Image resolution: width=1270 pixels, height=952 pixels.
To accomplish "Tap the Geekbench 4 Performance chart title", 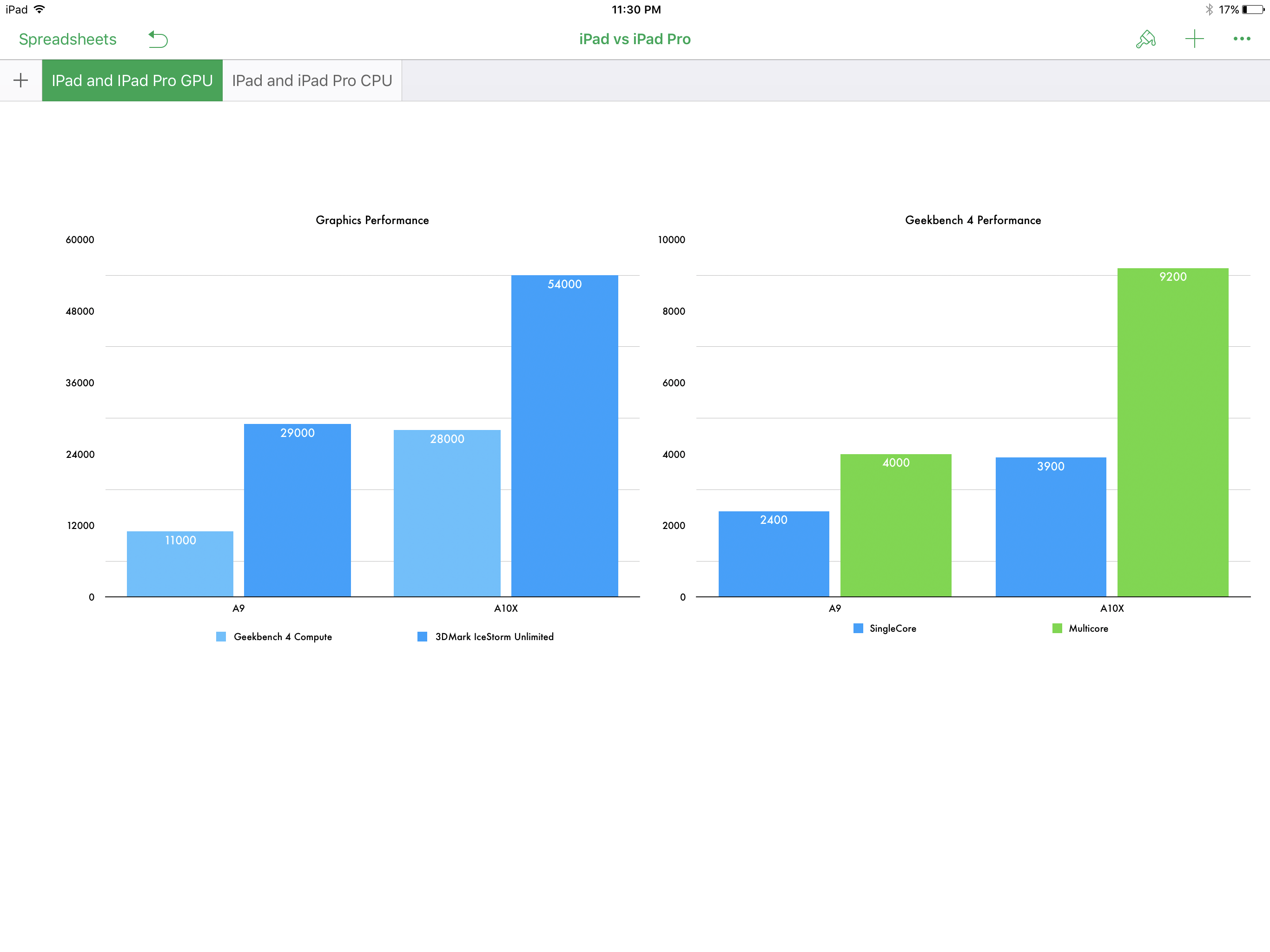I will click(972, 220).
